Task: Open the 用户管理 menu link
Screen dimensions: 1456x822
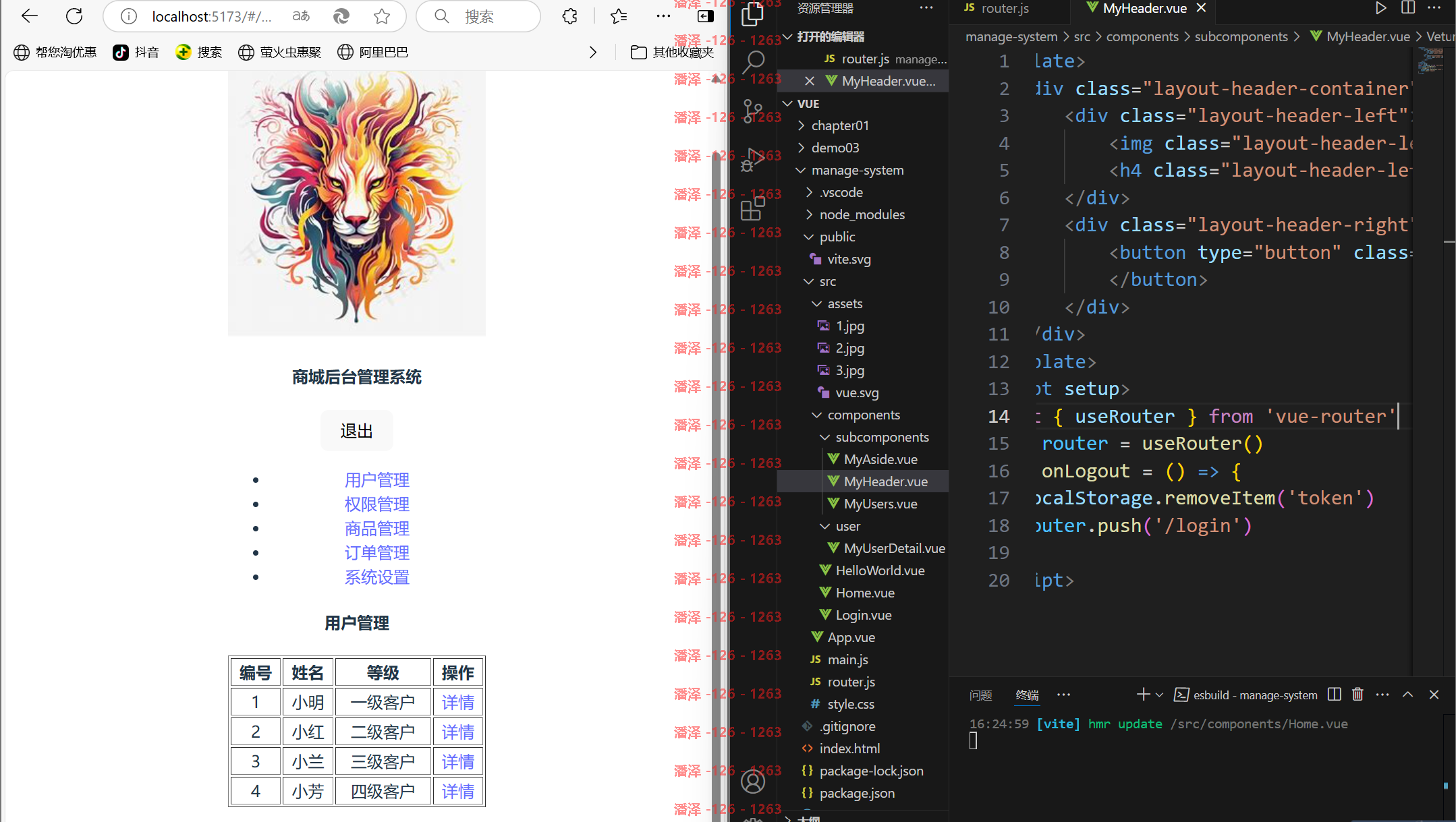Action: [x=376, y=480]
